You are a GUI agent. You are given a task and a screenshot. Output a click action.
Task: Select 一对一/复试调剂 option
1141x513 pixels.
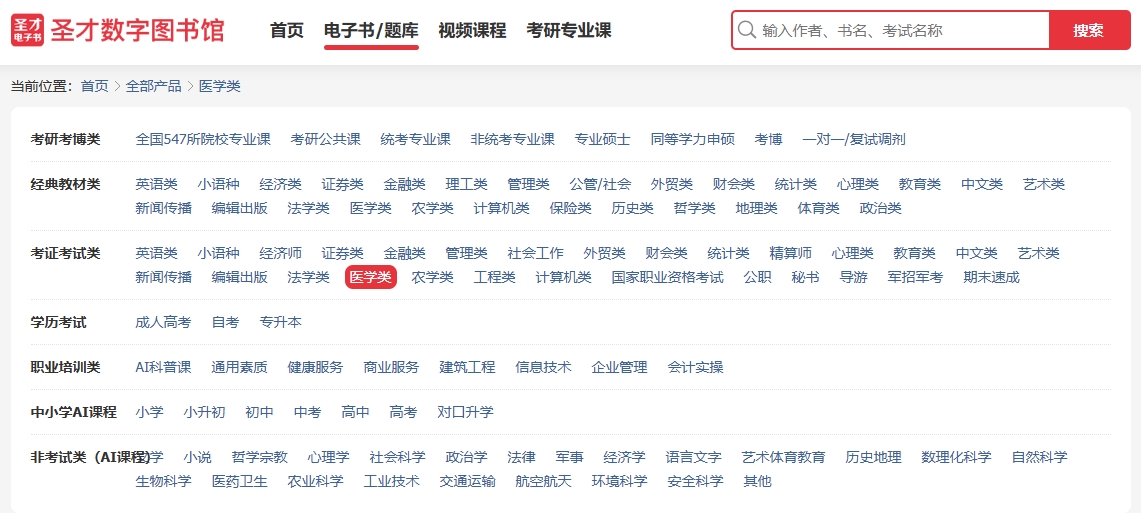coord(854,139)
